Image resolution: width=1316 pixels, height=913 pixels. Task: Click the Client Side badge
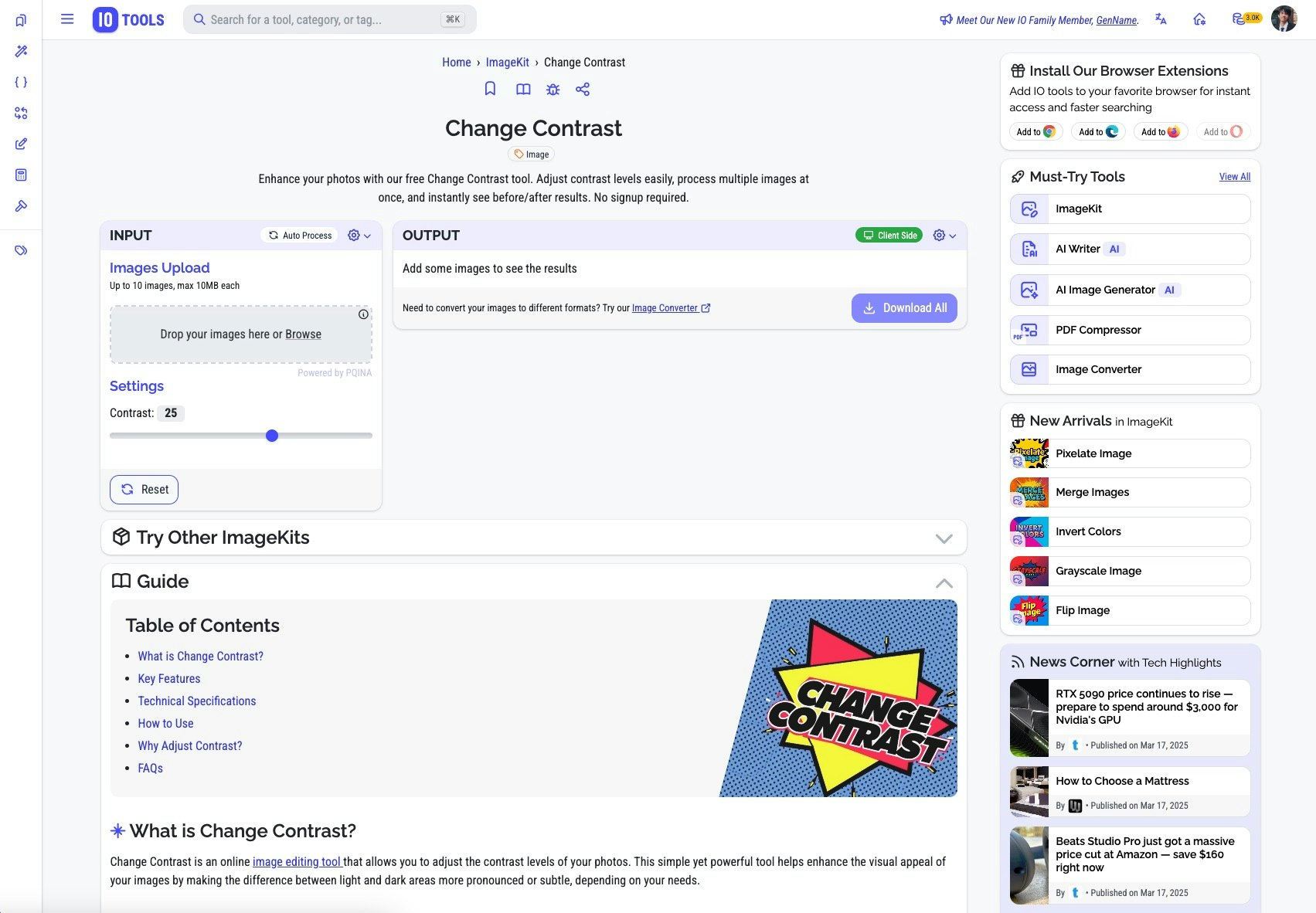[x=889, y=236]
